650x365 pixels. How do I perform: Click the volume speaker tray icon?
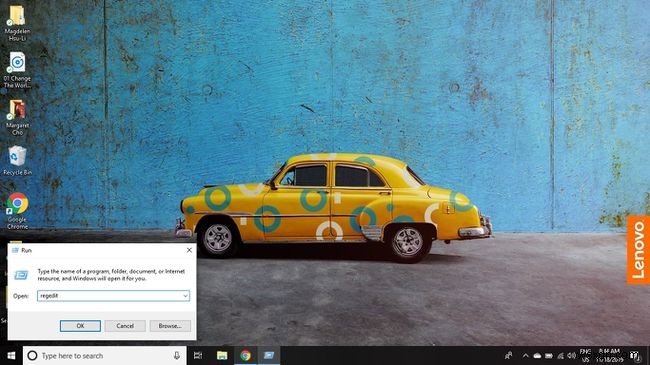pos(572,356)
